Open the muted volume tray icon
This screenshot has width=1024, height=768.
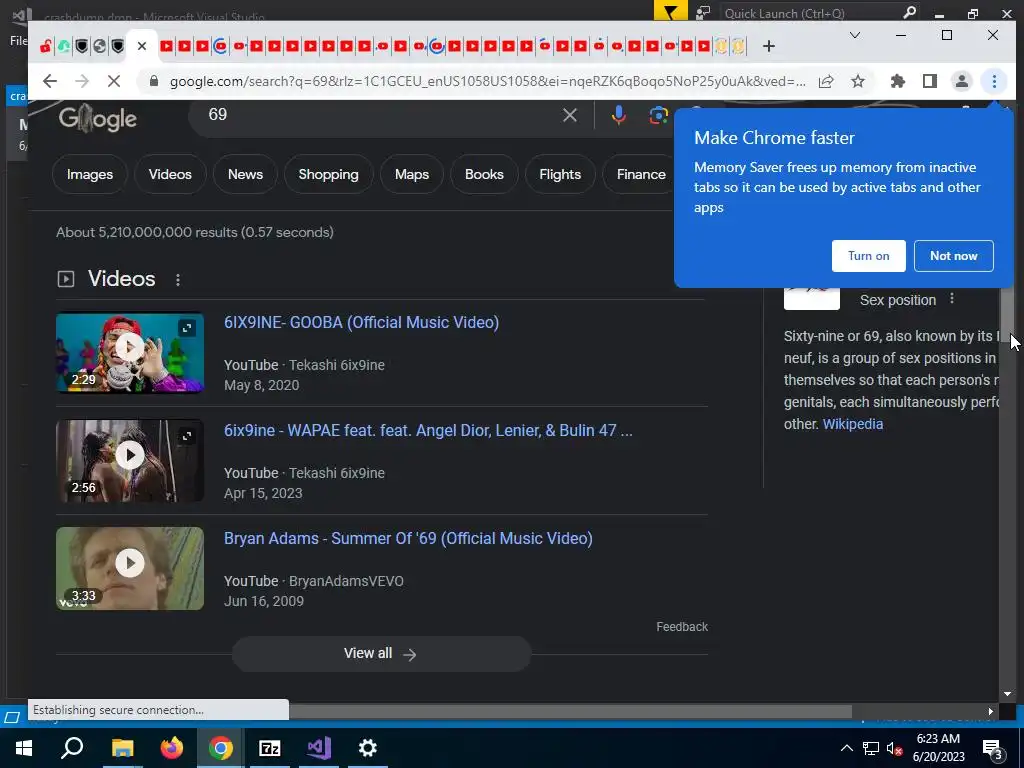pyautogui.click(x=894, y=748)
